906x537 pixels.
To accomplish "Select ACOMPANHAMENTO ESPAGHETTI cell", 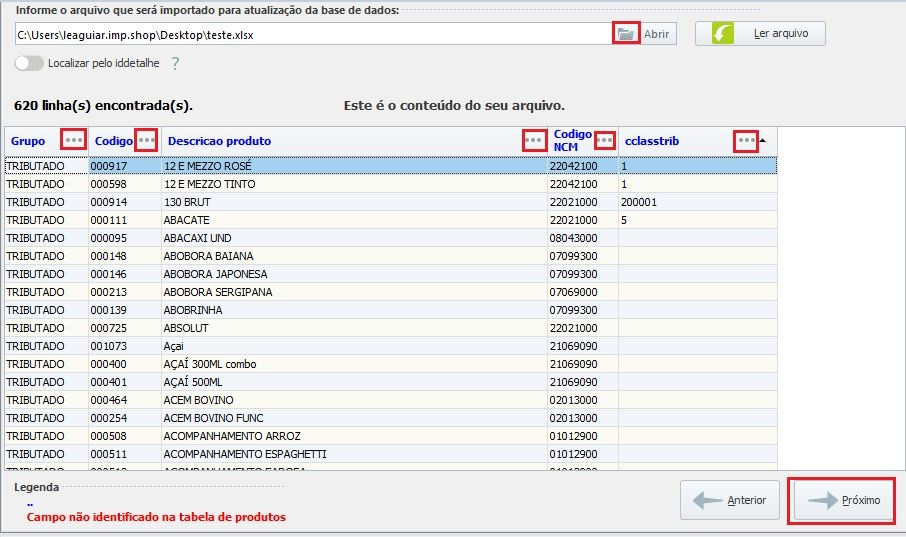I will pos(354,454).
